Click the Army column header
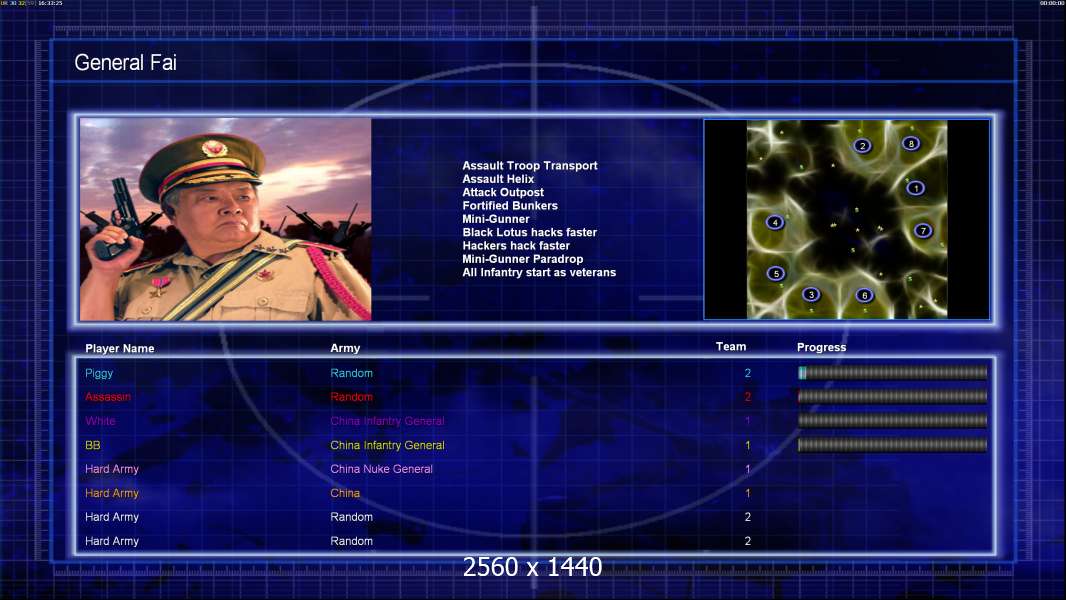This screenshot has height=600, width=1066. pyautogui.click(x=345, y=348)
